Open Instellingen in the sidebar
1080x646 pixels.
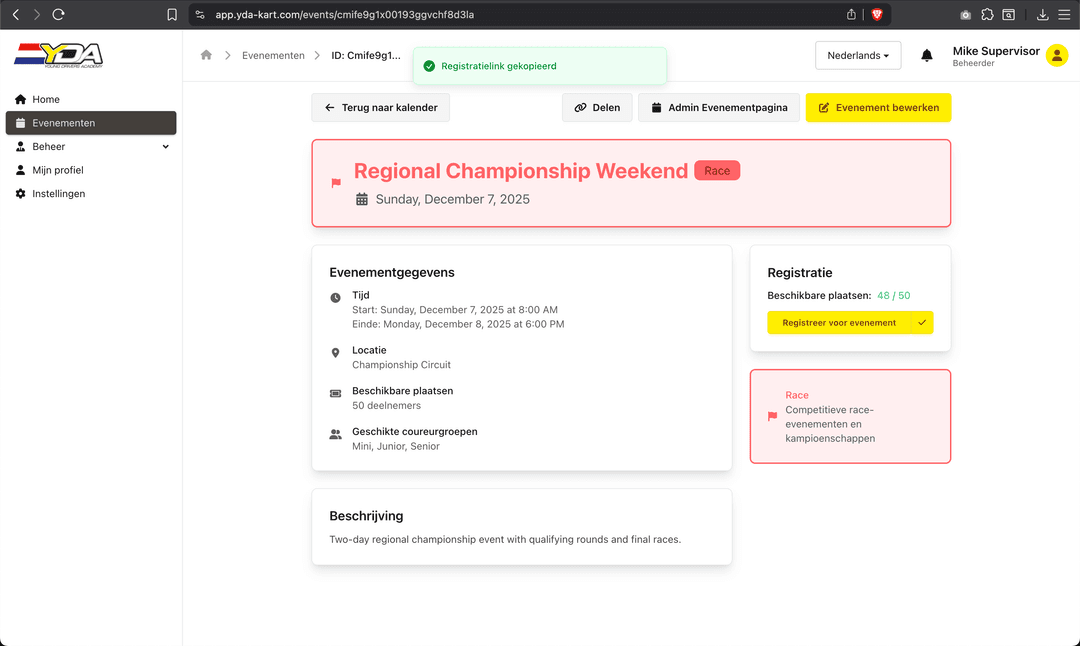pos(58,193)
